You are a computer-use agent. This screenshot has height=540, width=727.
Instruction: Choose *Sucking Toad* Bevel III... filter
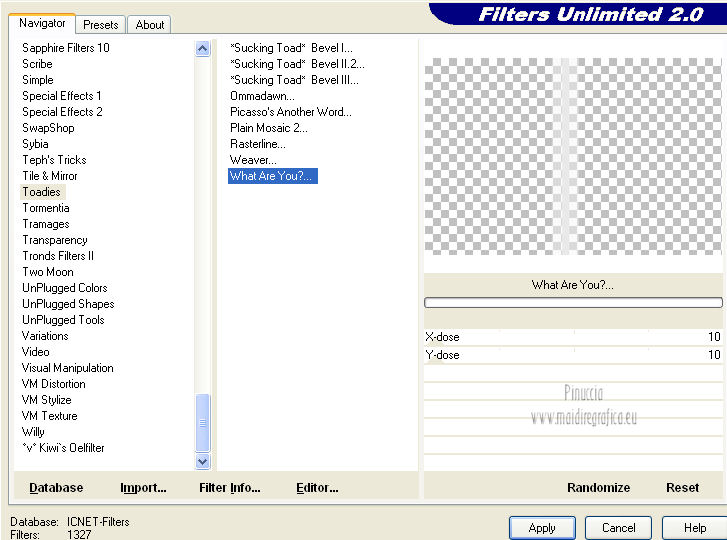(x=294, y=80)
